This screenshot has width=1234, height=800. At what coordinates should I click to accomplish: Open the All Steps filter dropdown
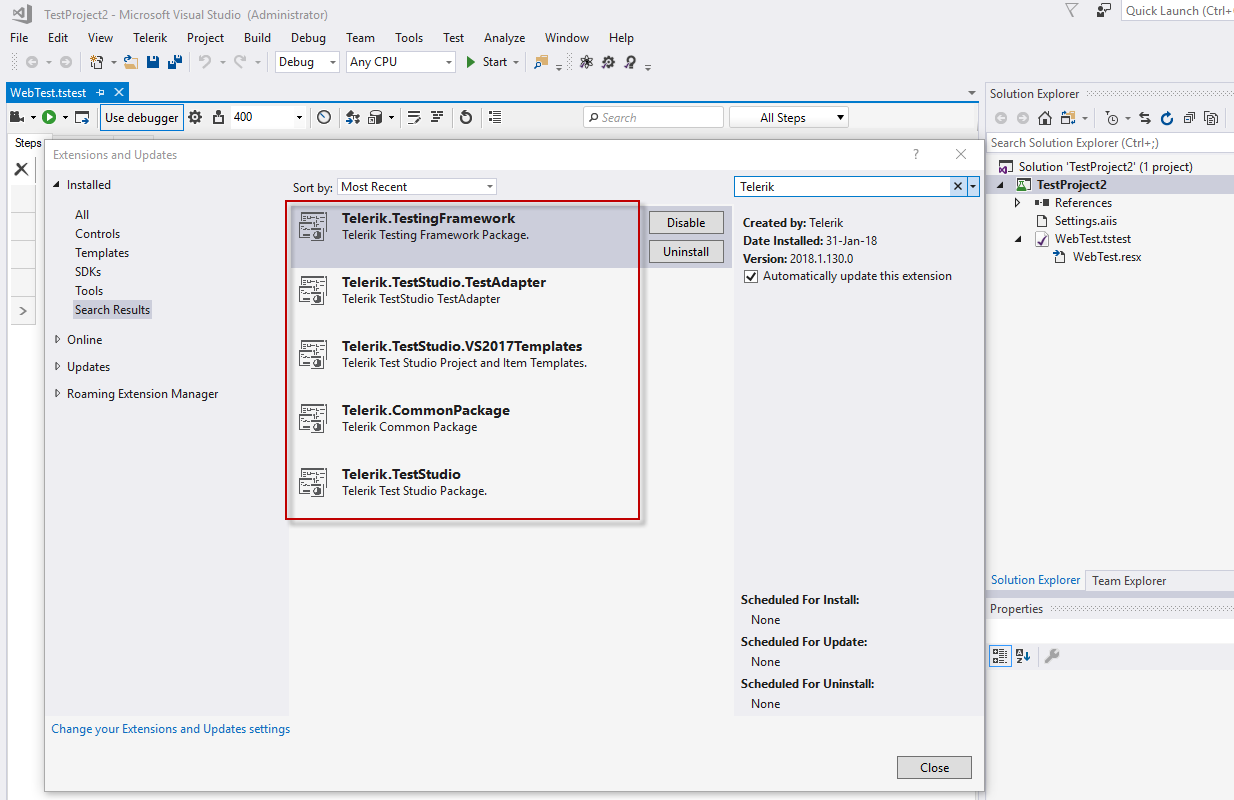(x=789, y=117)
